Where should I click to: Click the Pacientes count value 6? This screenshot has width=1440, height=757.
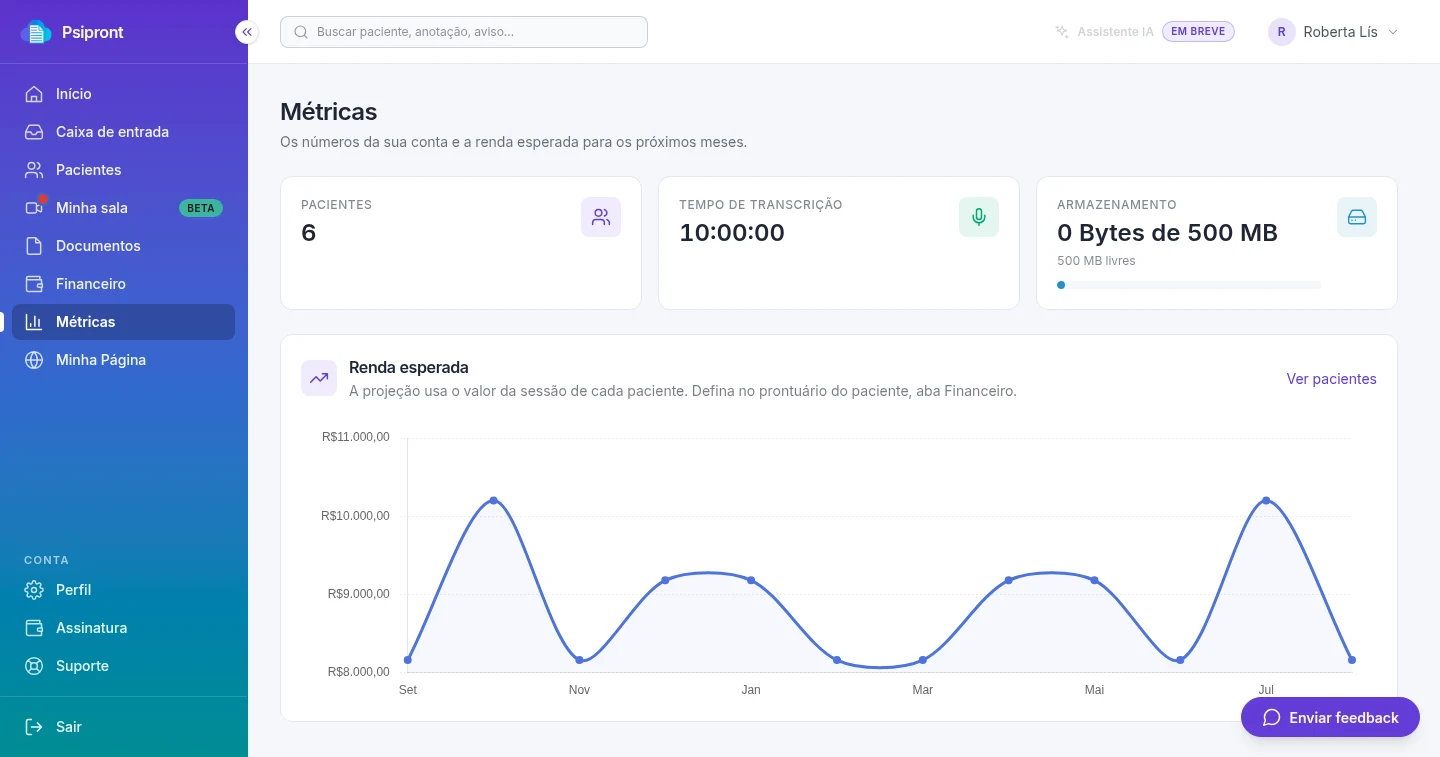pos(309,233)
